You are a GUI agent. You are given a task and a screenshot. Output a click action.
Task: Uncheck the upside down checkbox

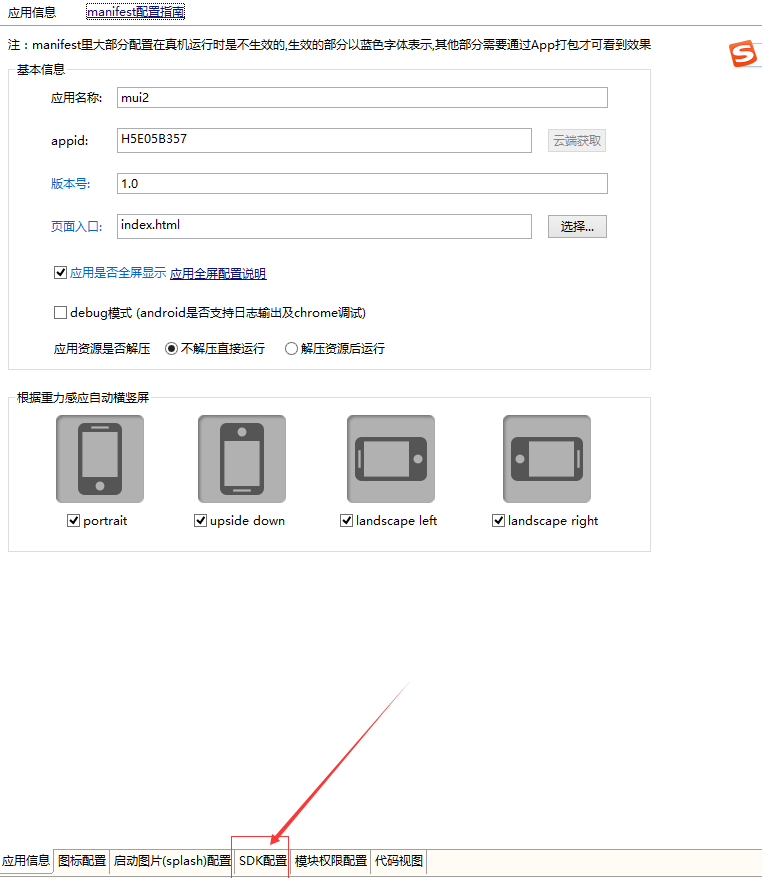[200, 521]
